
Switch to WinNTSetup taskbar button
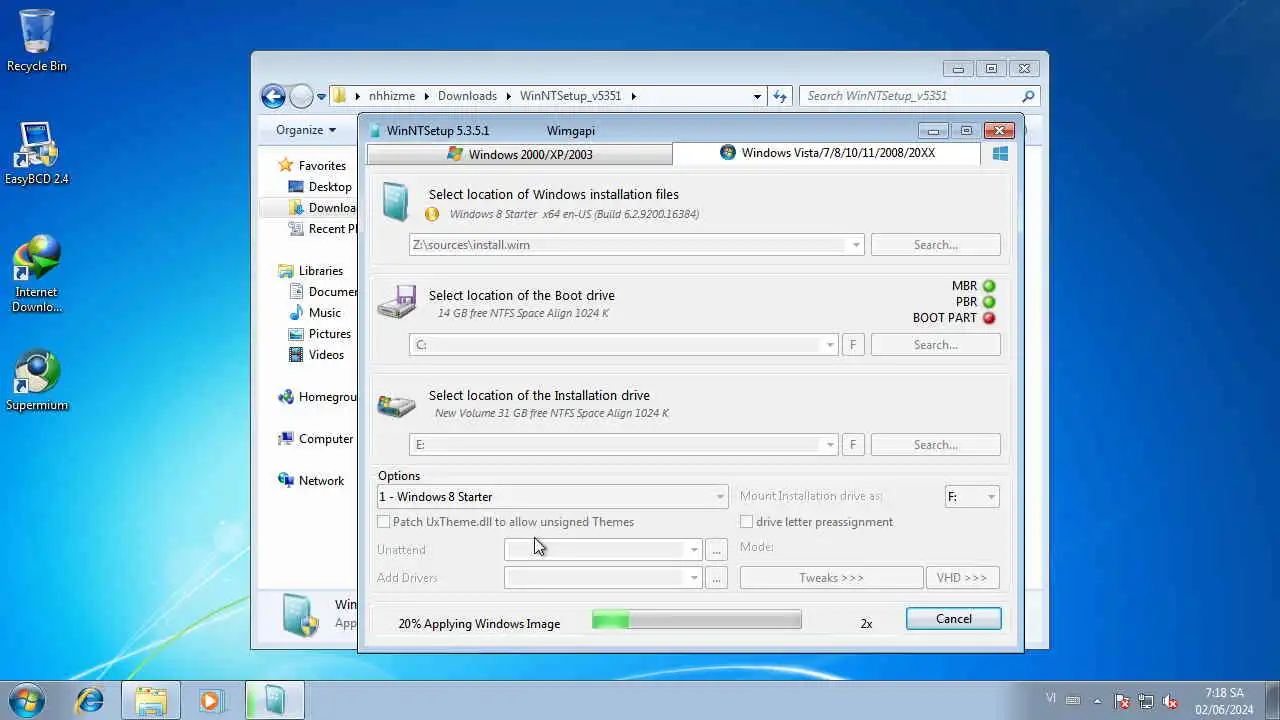click(273, 700)
